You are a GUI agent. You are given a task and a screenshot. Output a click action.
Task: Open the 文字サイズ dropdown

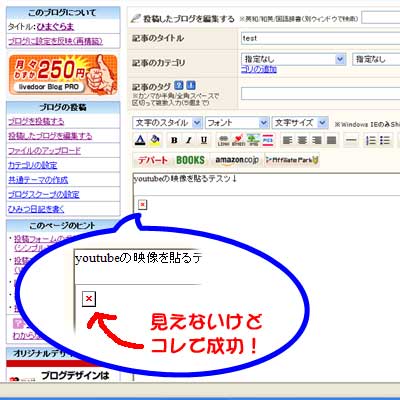point(300,123)
